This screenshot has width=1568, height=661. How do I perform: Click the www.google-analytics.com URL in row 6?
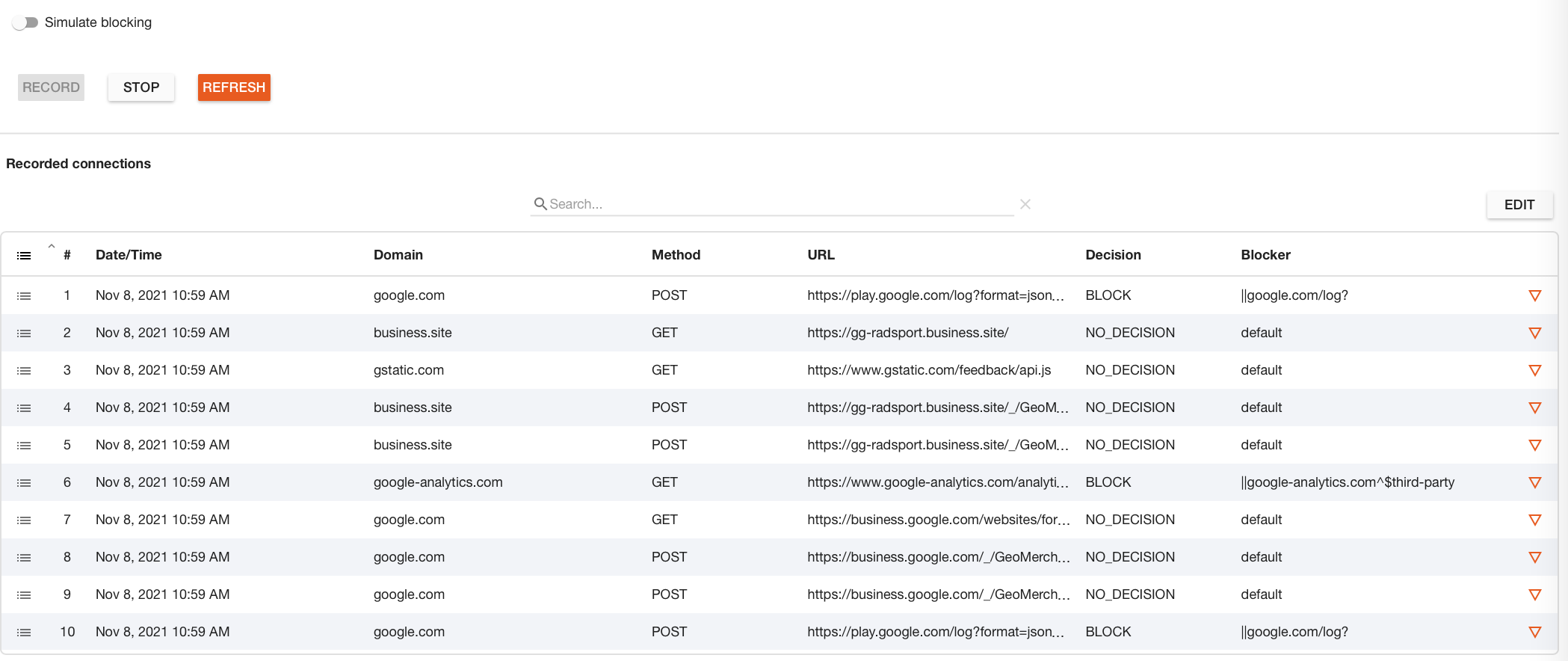click(x=938, y=482)
